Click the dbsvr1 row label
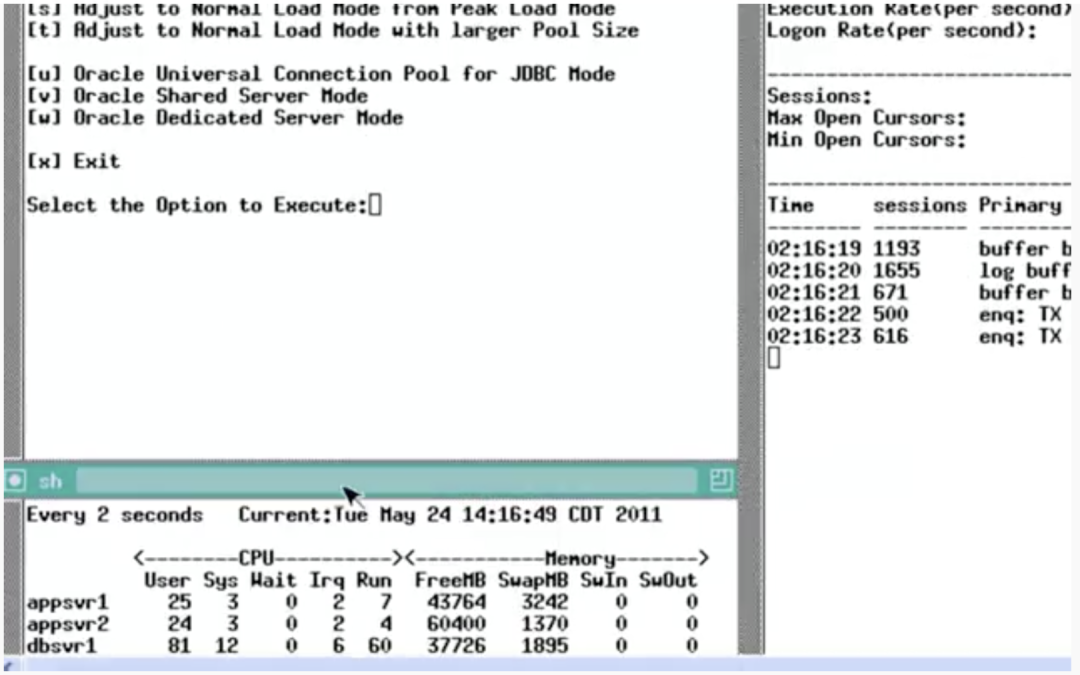The height and width of the screenshot is (675, 1080). pos(61,646)
